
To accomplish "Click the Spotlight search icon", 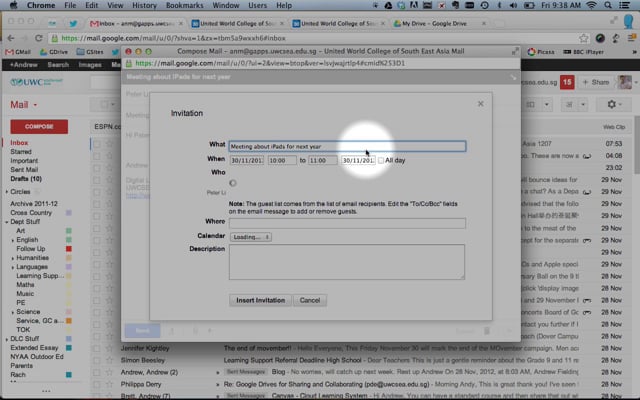I will coord(608,5).
